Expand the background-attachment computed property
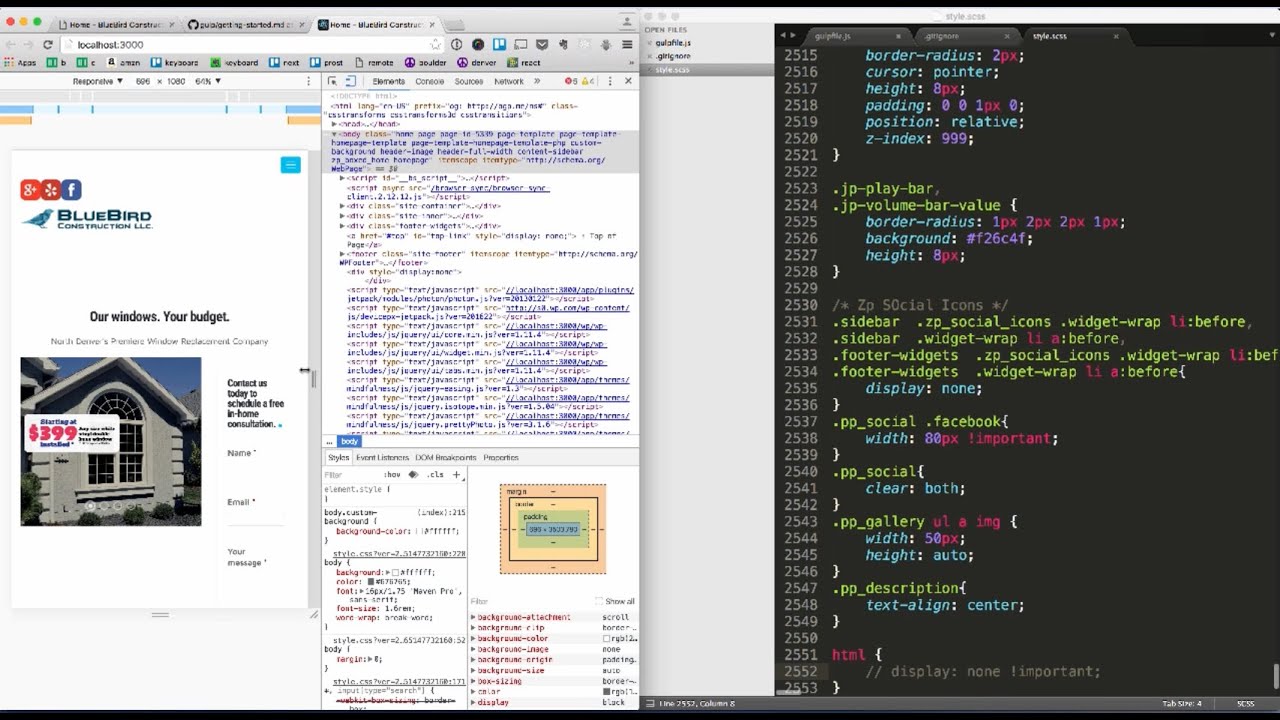The height and width of the screenshot is (720, 1280). [473, 618]
